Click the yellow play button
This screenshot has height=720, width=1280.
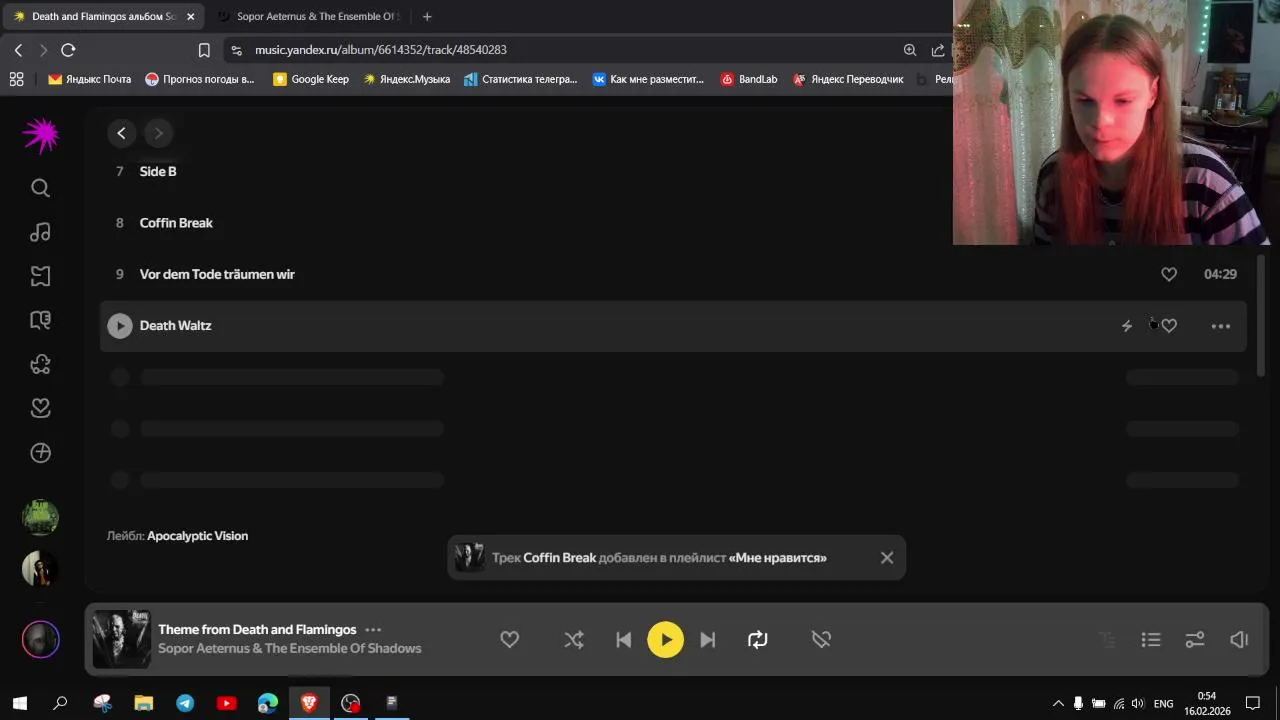click(666, 640)
